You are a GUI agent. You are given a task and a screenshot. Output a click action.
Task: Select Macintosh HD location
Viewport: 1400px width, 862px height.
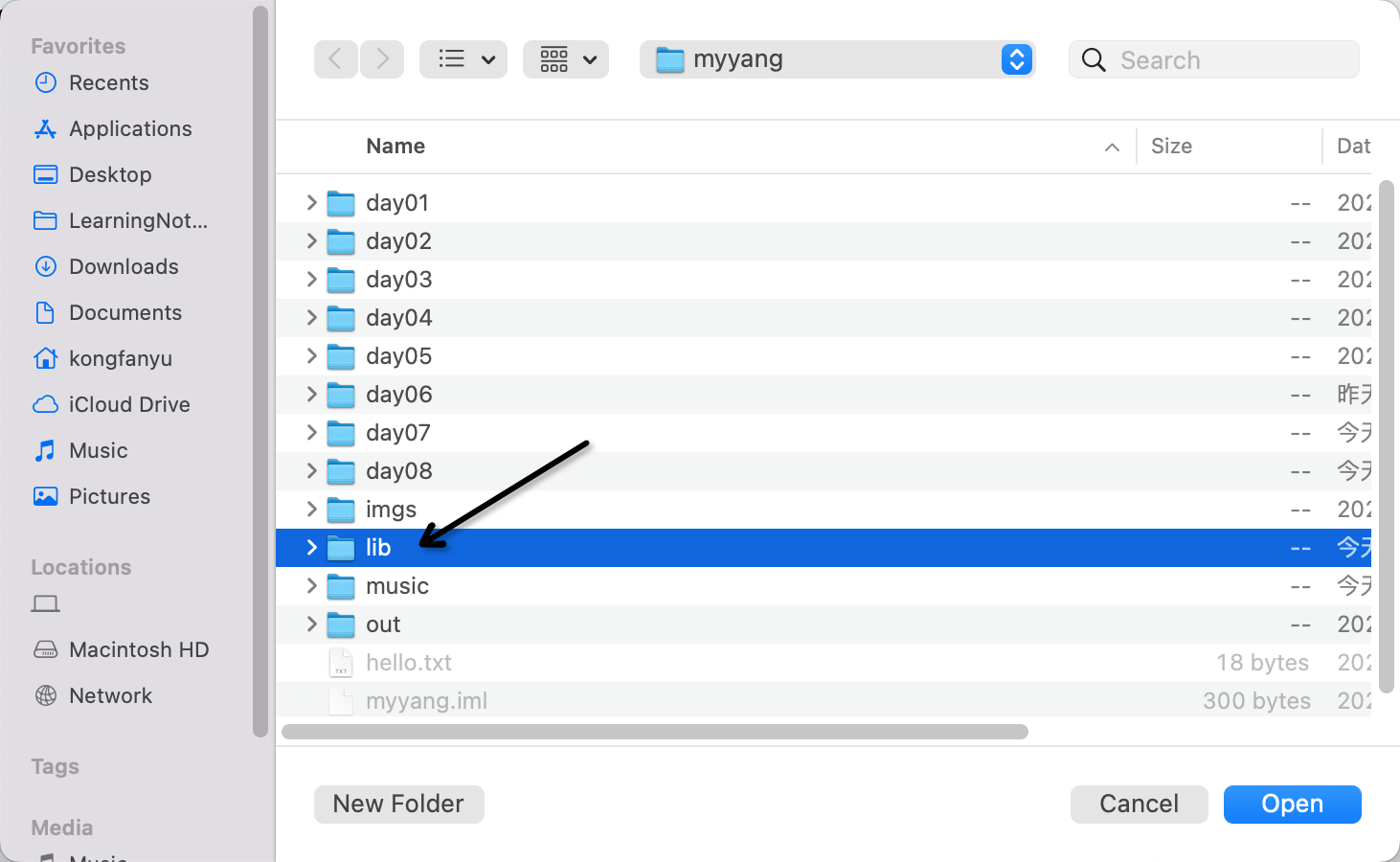[x=139, y=650]
